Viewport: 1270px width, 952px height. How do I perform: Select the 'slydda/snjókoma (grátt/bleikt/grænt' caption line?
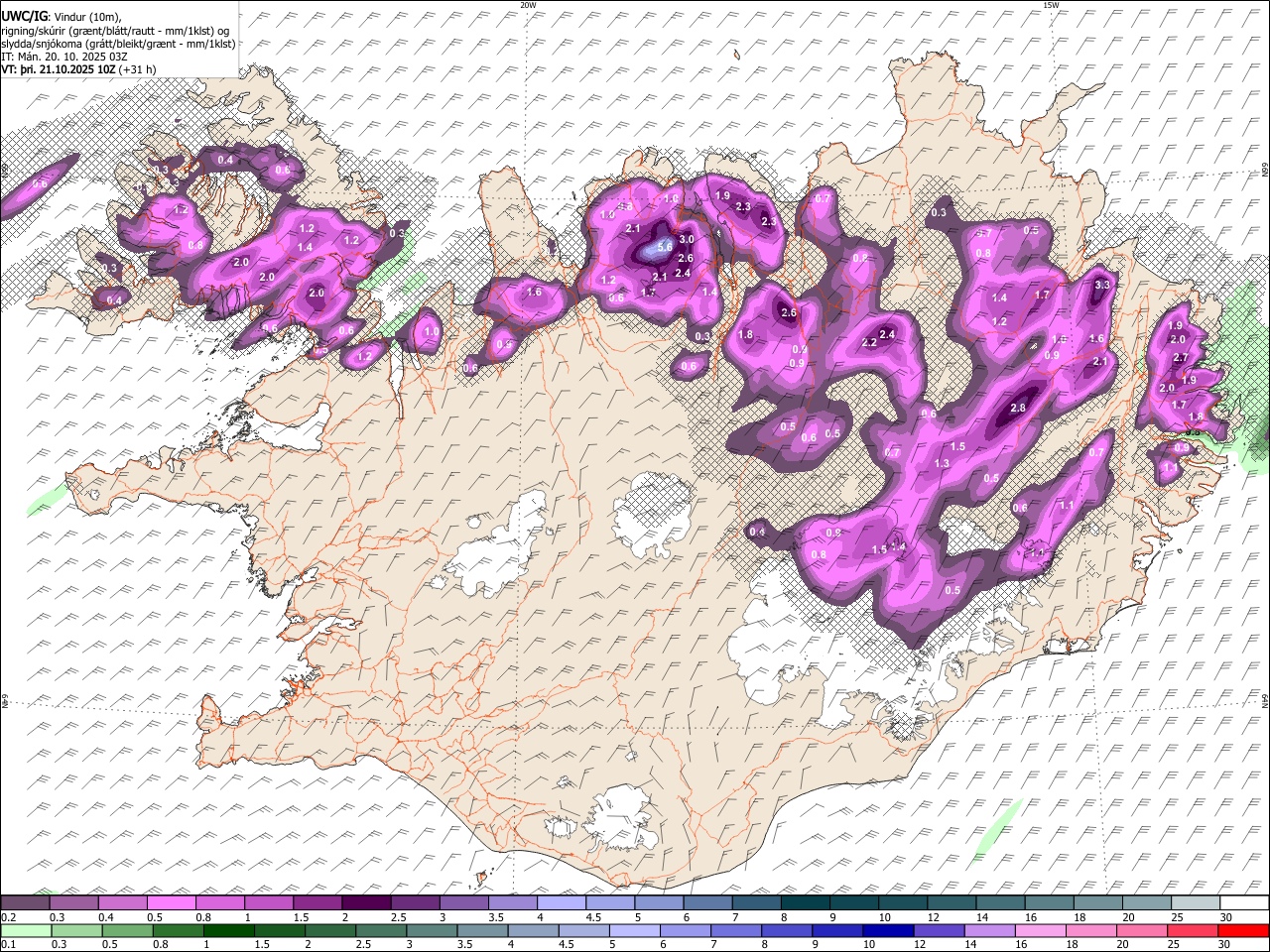(x=118, y=44)
